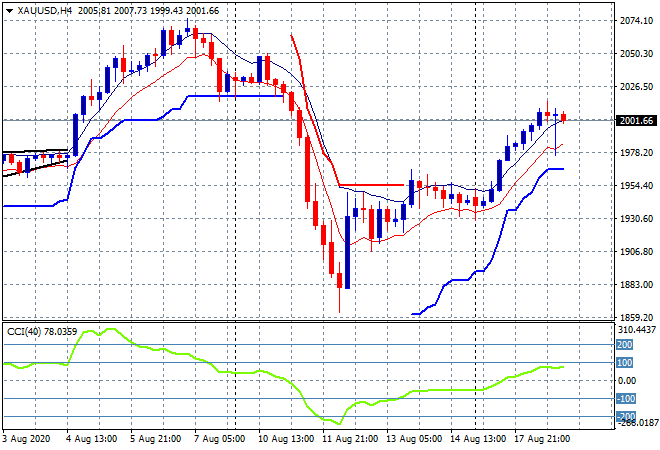The width and height of the screenshot is (660, 450).
Task: Click the CCI(40) 78.0359 indicator label
Action: coord(42,332)
